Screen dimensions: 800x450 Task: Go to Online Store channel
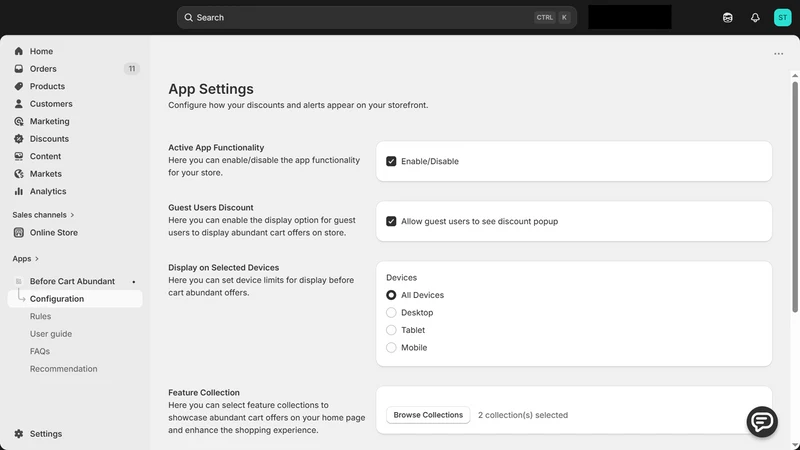(54, 232)
